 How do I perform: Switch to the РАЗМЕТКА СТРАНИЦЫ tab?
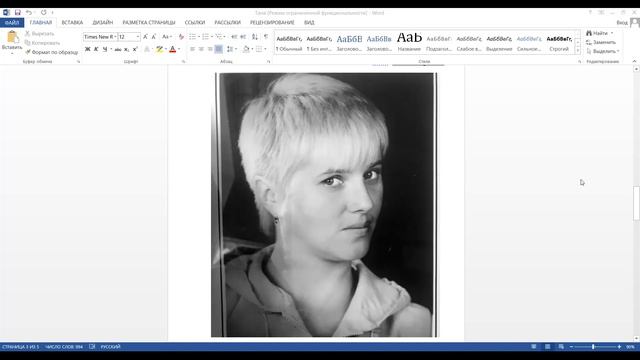pyautogui.click(x=149, y=22)
